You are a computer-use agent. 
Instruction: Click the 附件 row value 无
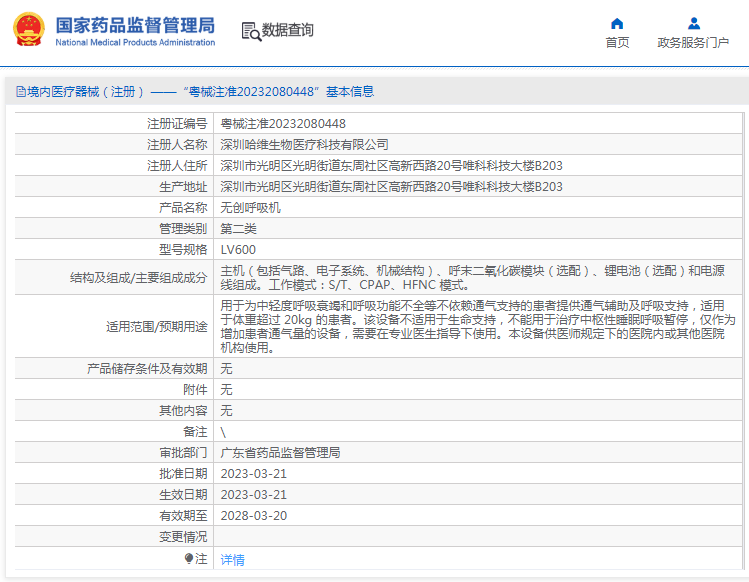click(x=226, y=390)
